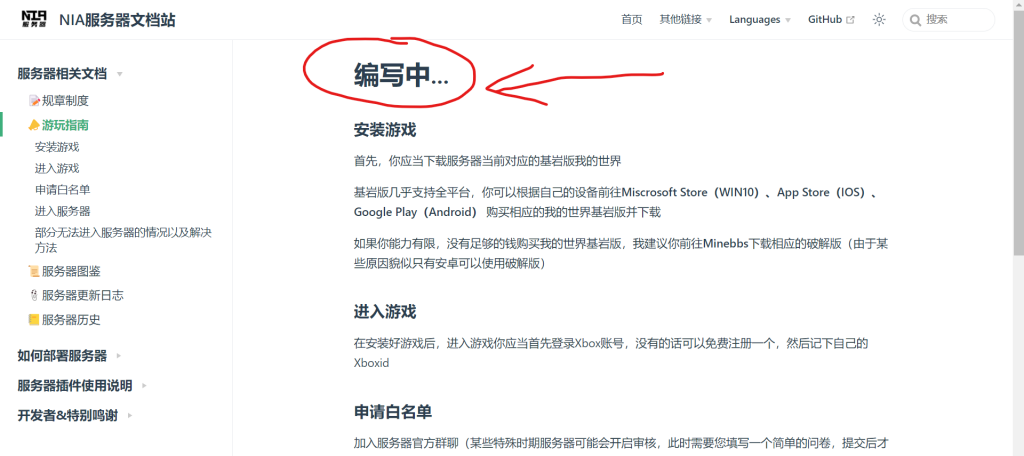Toggle the light/dark theme sun icon
This screenshot has width=1024, height=456.
click(x=879, y=20)
